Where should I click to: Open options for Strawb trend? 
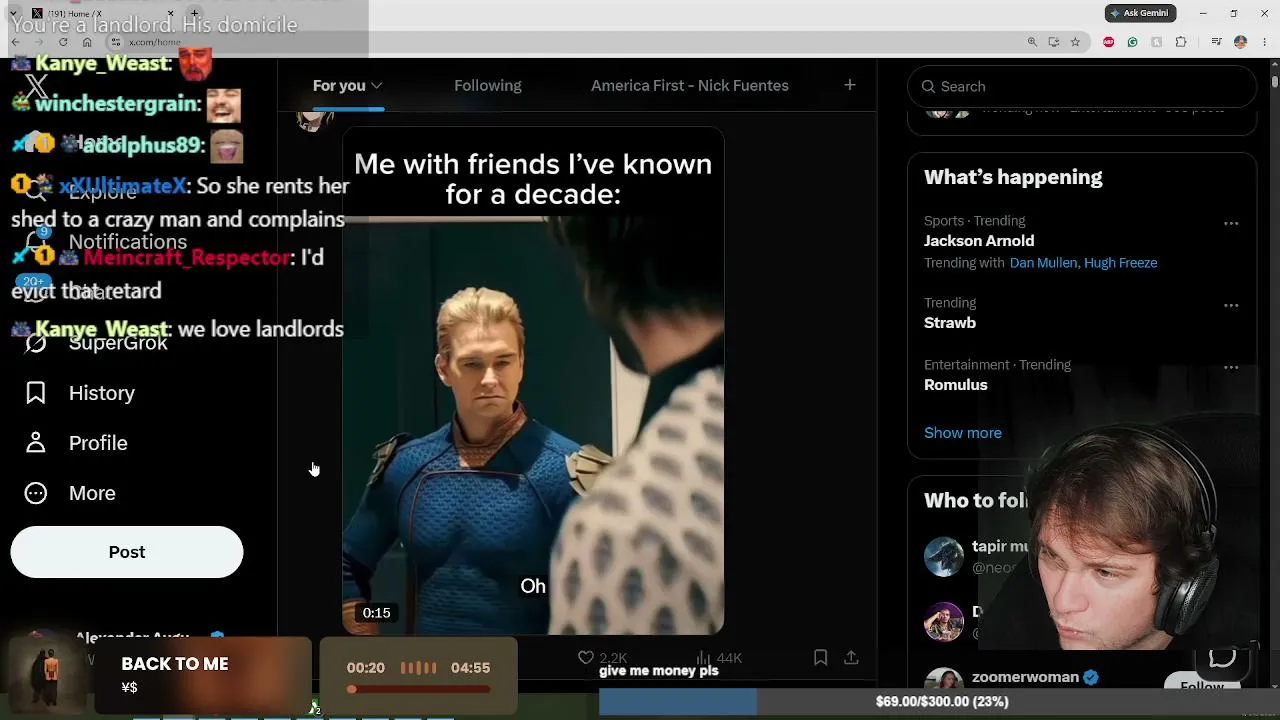(1231, 305)
